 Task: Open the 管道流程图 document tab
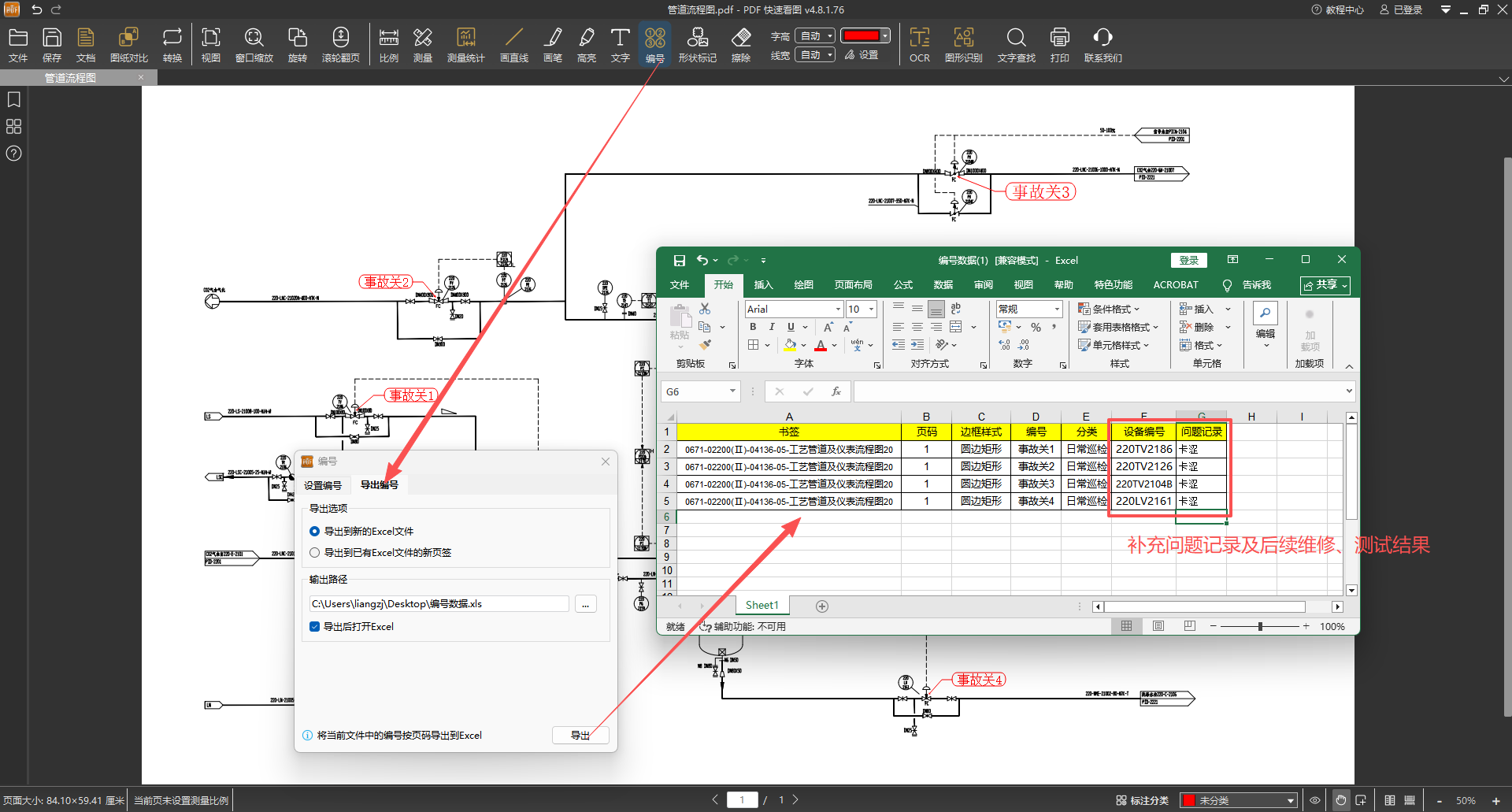click(x=71, y=78)
